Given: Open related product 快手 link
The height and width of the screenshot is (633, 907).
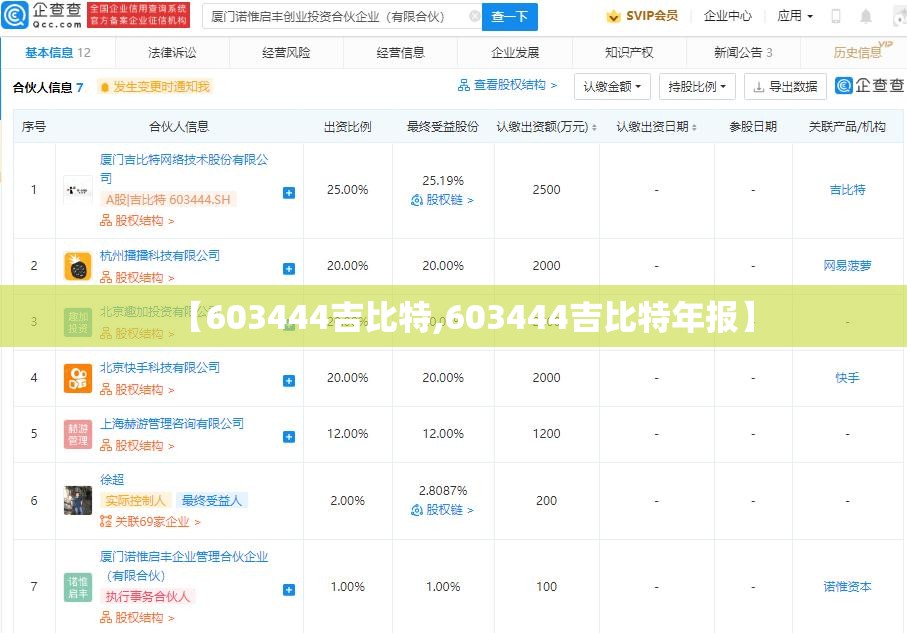Looking at the screenshot, I should 847,378.
